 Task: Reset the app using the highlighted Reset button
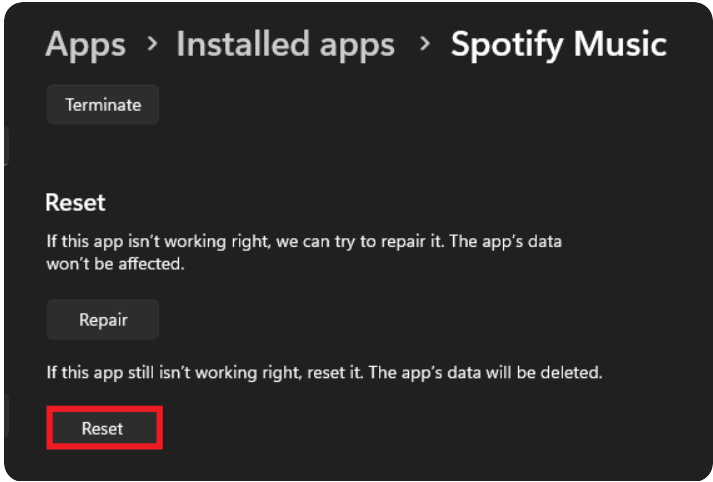(x=103, y=429)
